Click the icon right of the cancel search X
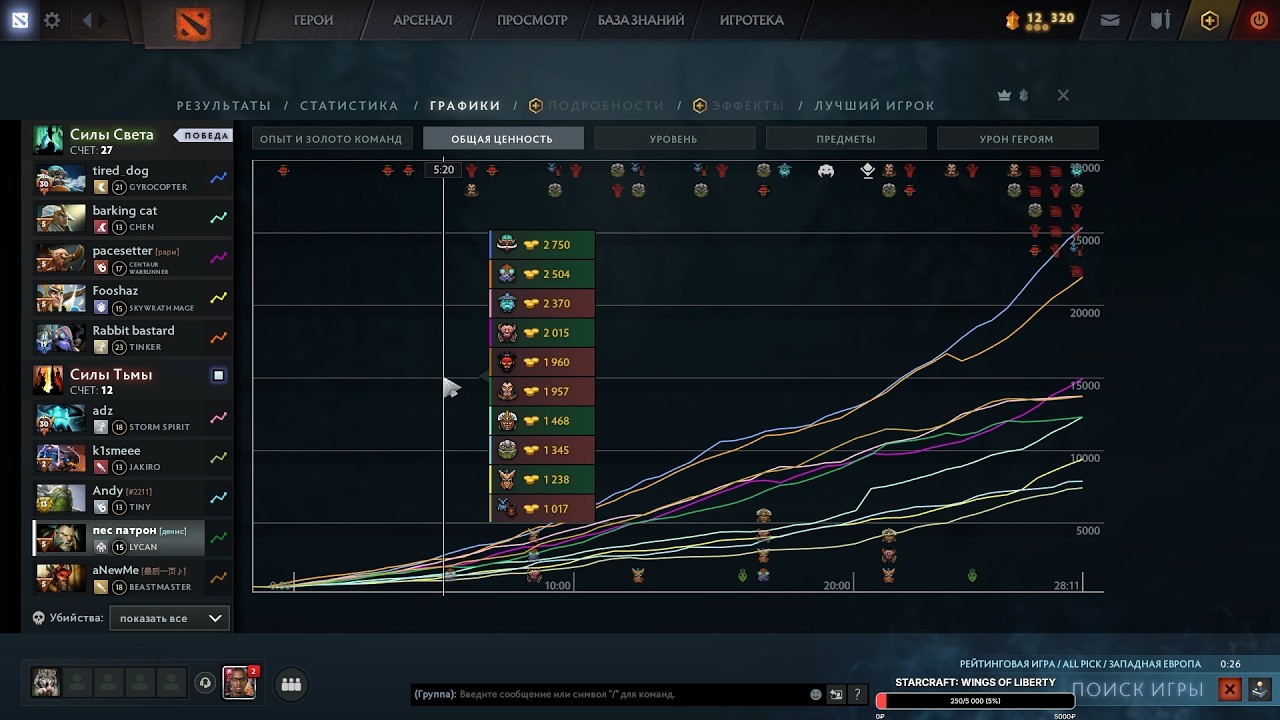This screenshot has width=1280, height=720. pos(1260,689)
